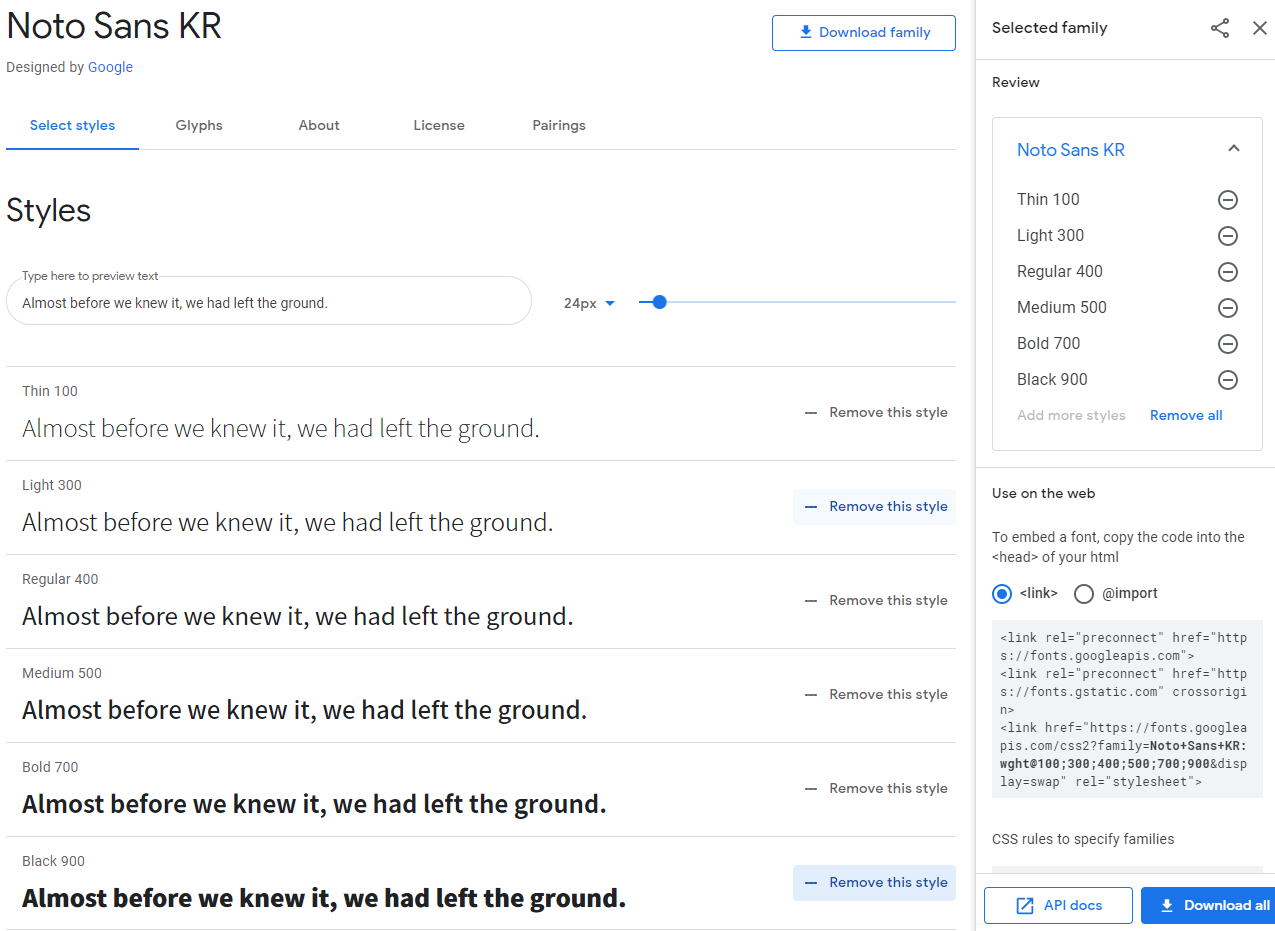Viewport: 1275px width, 931px height.
Task: Click Remove this style for Thin 100
Action: 876,413
